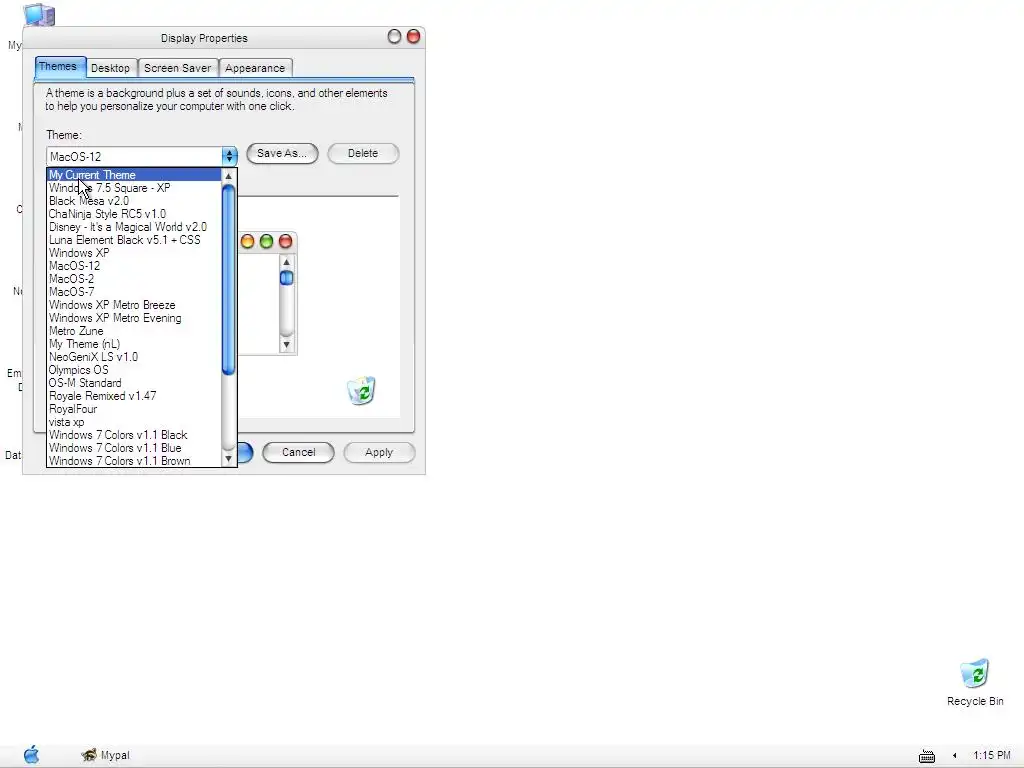The image size is (1024, 768).
Task: Choose MacOS-2 in the theme list
Action: (135, 280)
